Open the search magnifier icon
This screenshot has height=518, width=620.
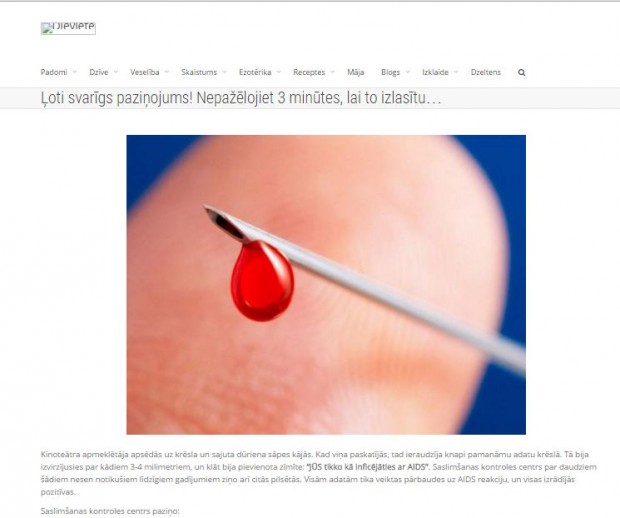[522, 73]
